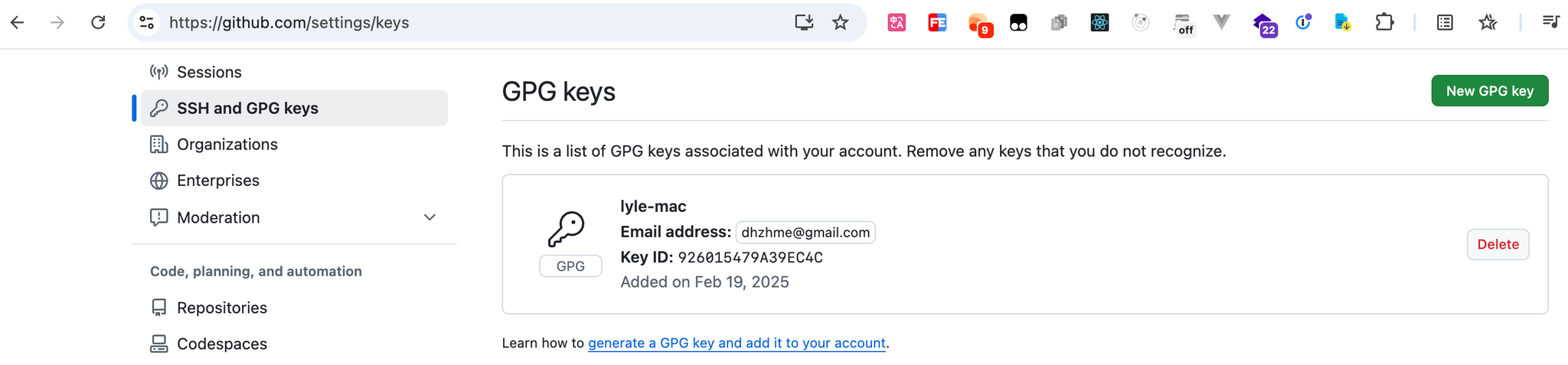This screenshot has width=1568, height=365.
Task: Open Enterprises in the sidebar
Action: [x=217, y=181]
